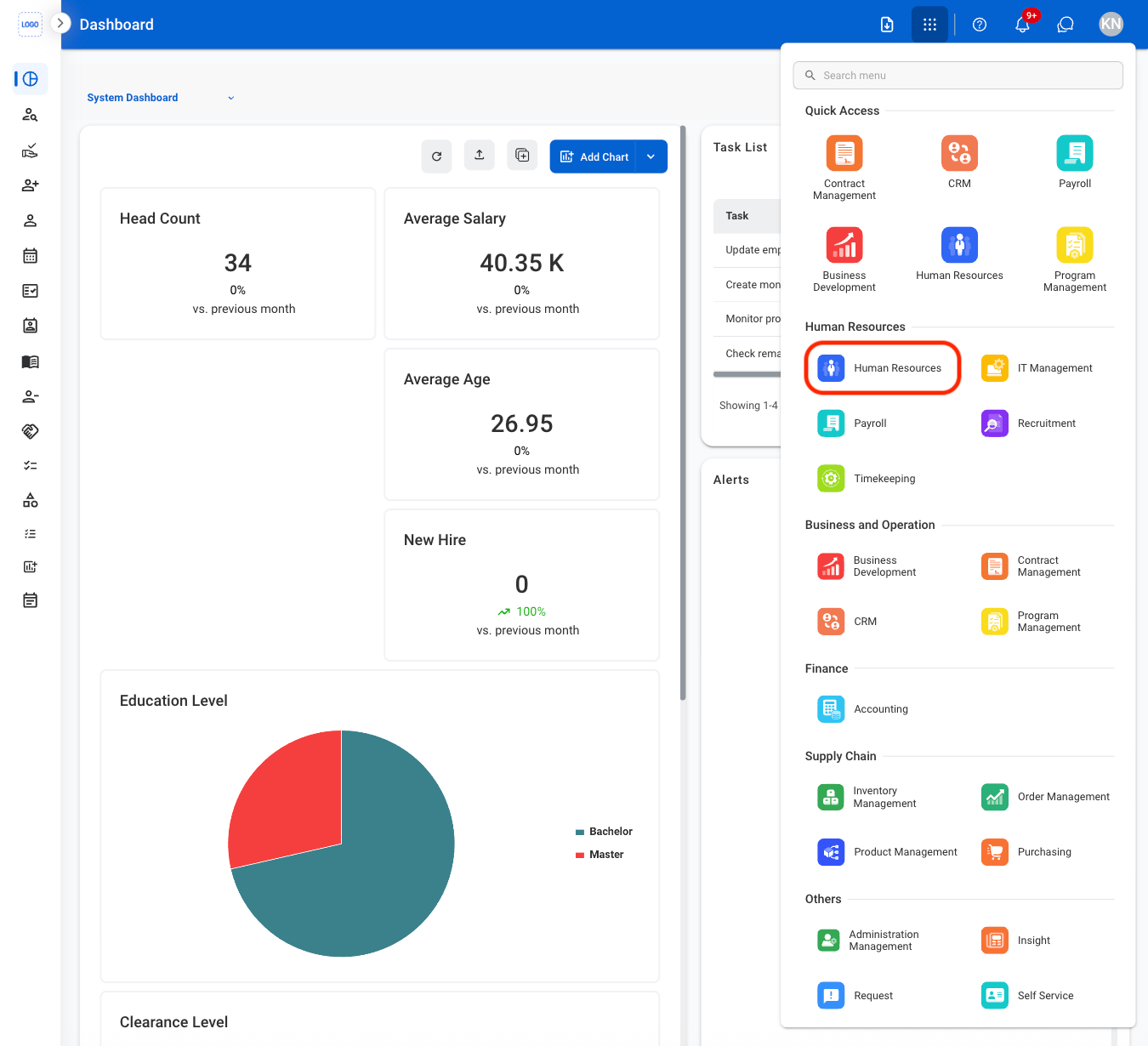Viewport: 1148px width, 1046px height.
Task: Open Insight item
Action: [x=1016, y=941]
